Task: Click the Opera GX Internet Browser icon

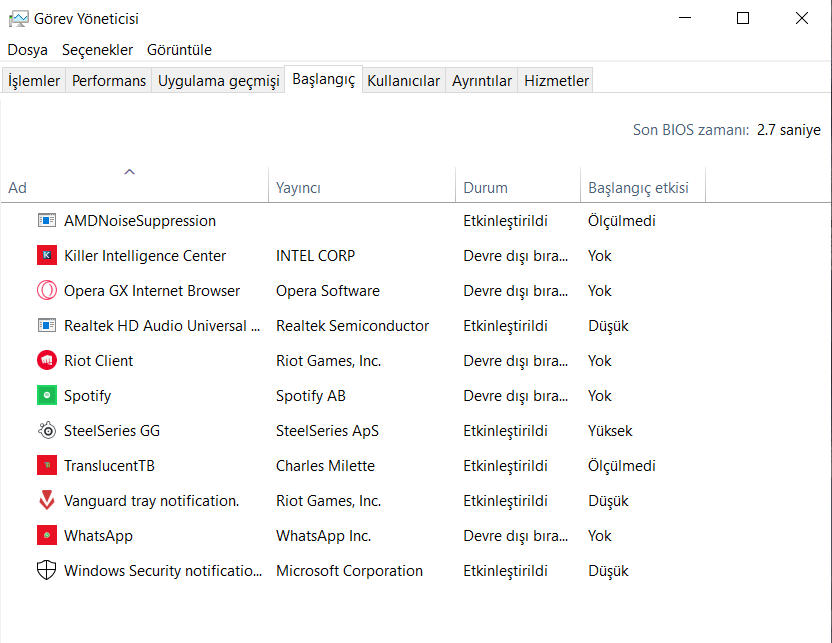Action: tap(47, 291)
